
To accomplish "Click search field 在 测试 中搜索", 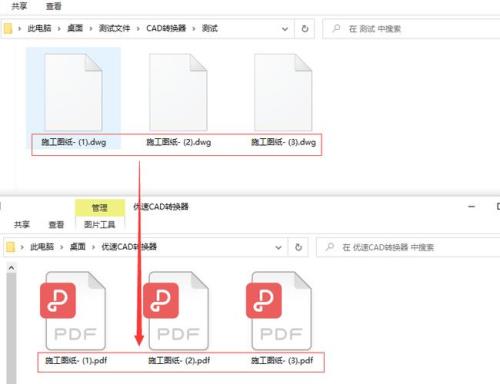I will (x=411, y=29).
